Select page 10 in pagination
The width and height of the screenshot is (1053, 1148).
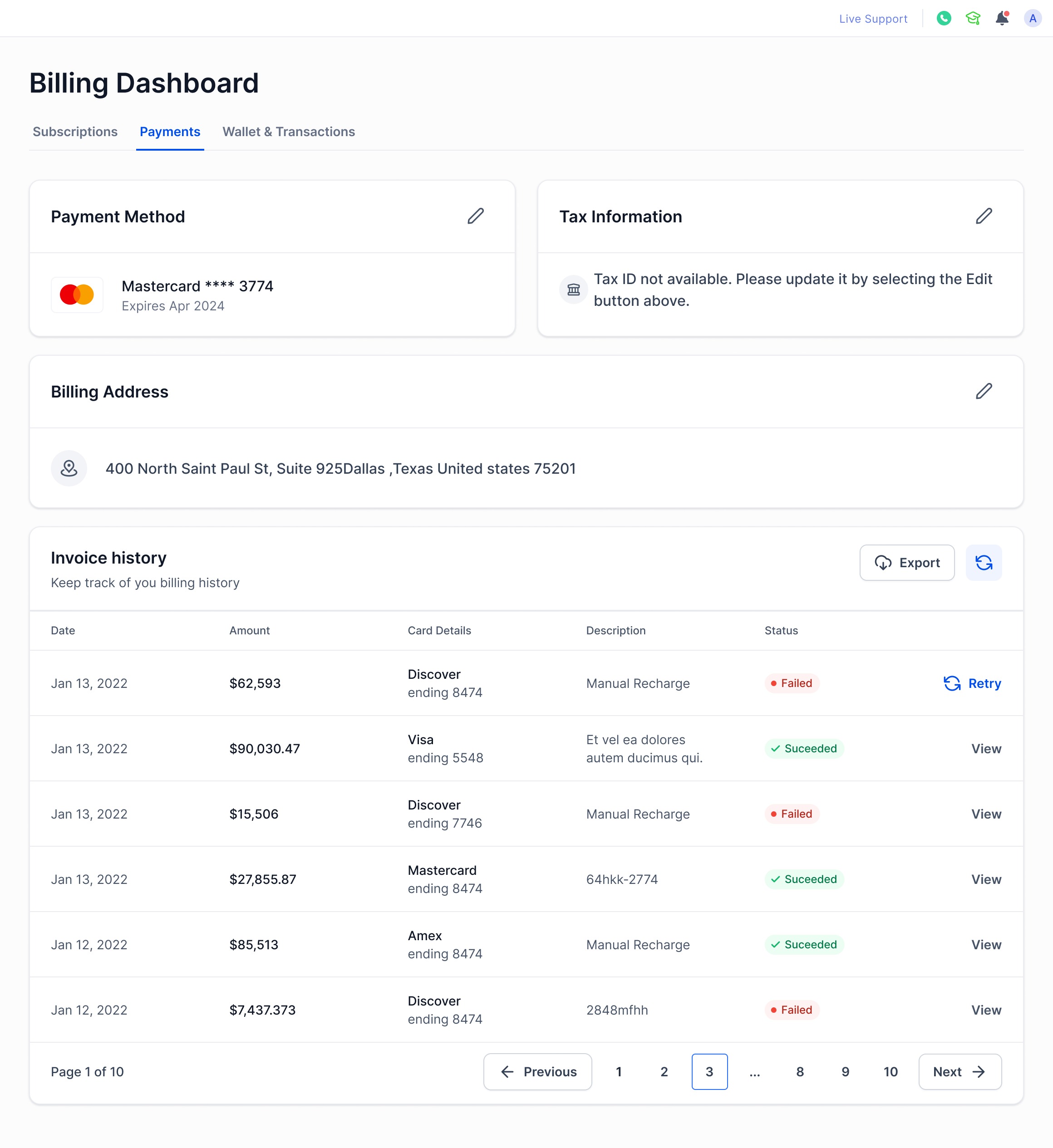[x=890, y=1071]
